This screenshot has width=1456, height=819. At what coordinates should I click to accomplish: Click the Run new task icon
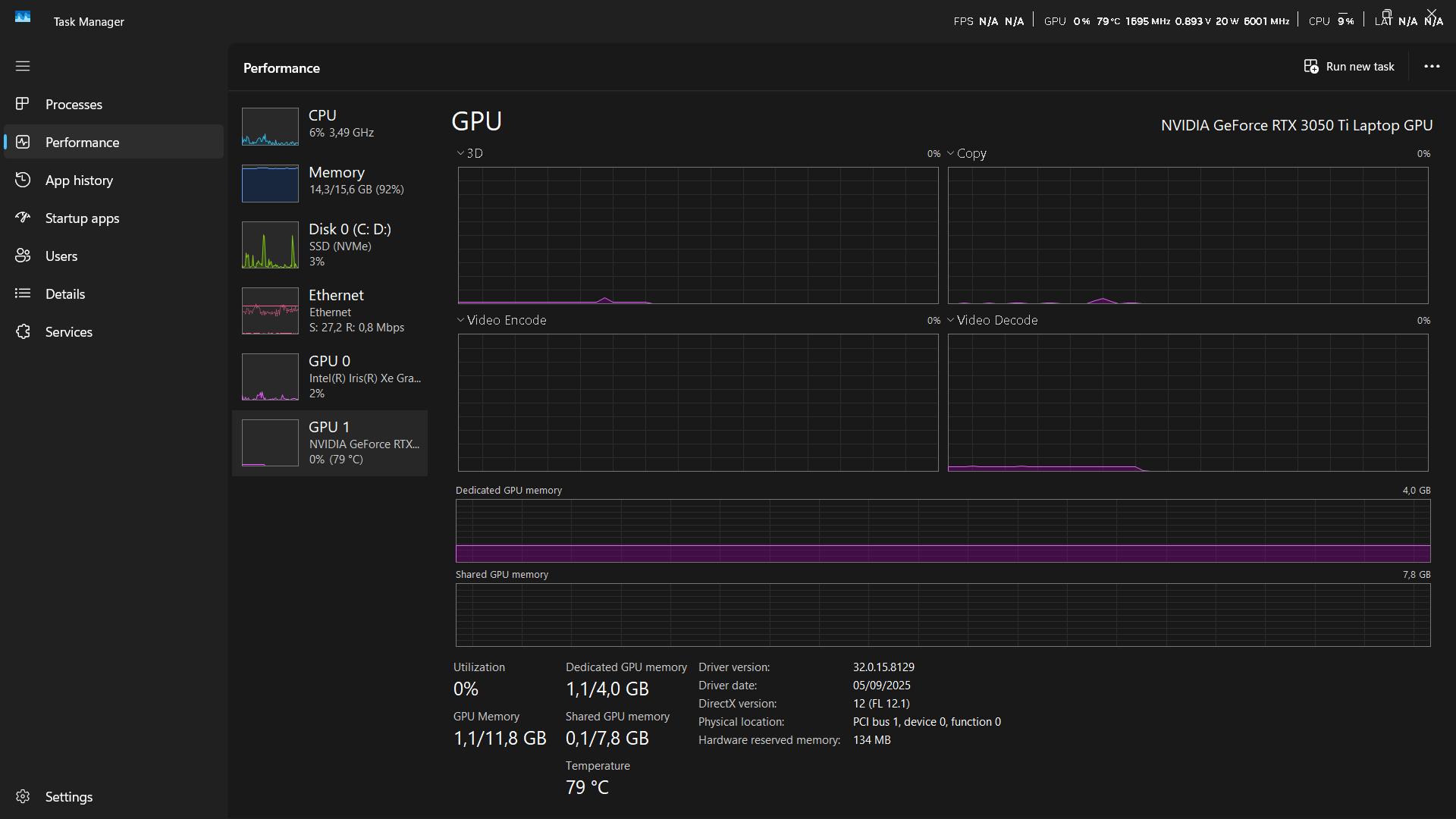(1310, 67)
